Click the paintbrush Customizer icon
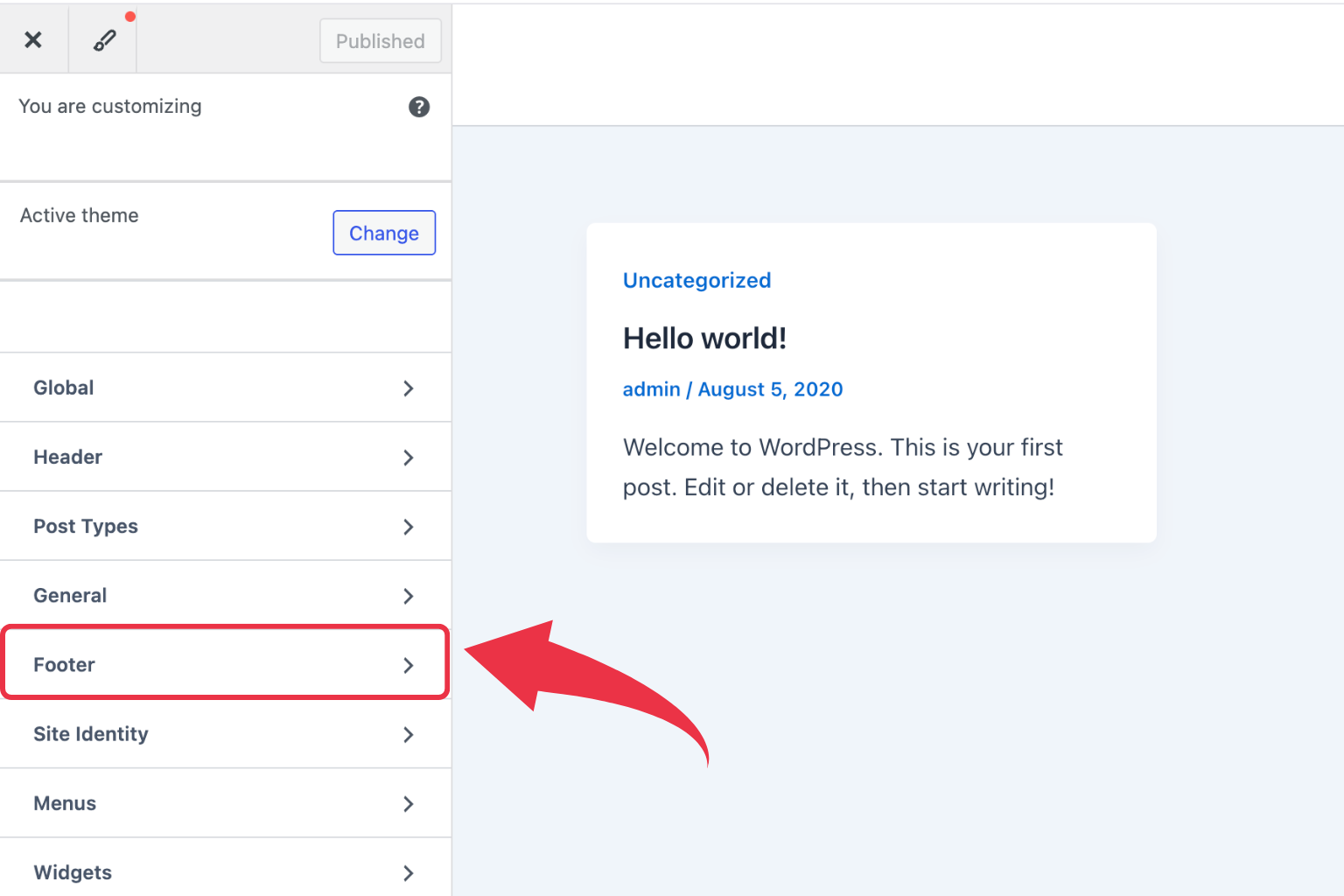Screen dimensions: 1344x896 102,39
